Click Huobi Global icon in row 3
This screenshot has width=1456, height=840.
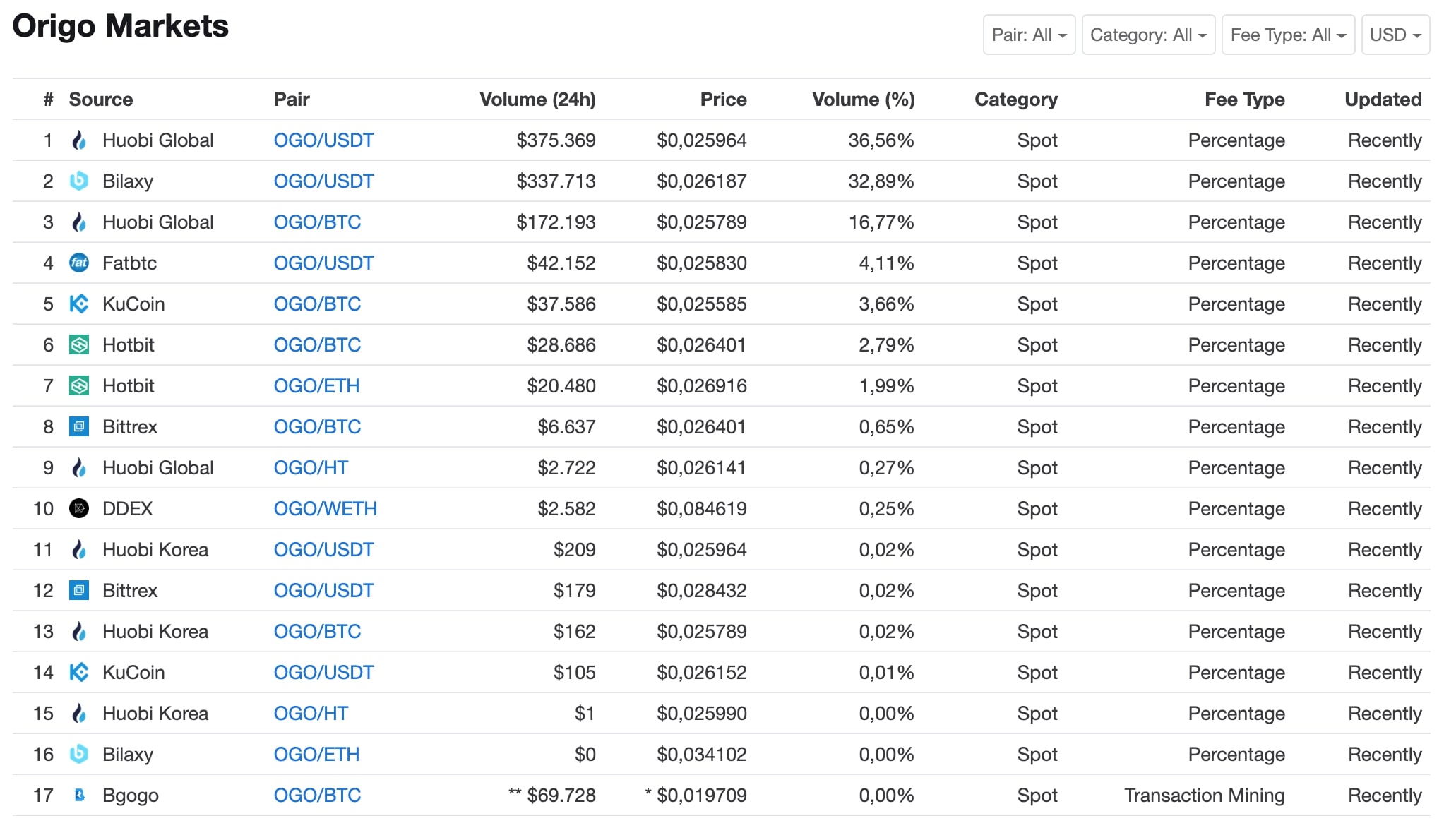coord(79,222)
